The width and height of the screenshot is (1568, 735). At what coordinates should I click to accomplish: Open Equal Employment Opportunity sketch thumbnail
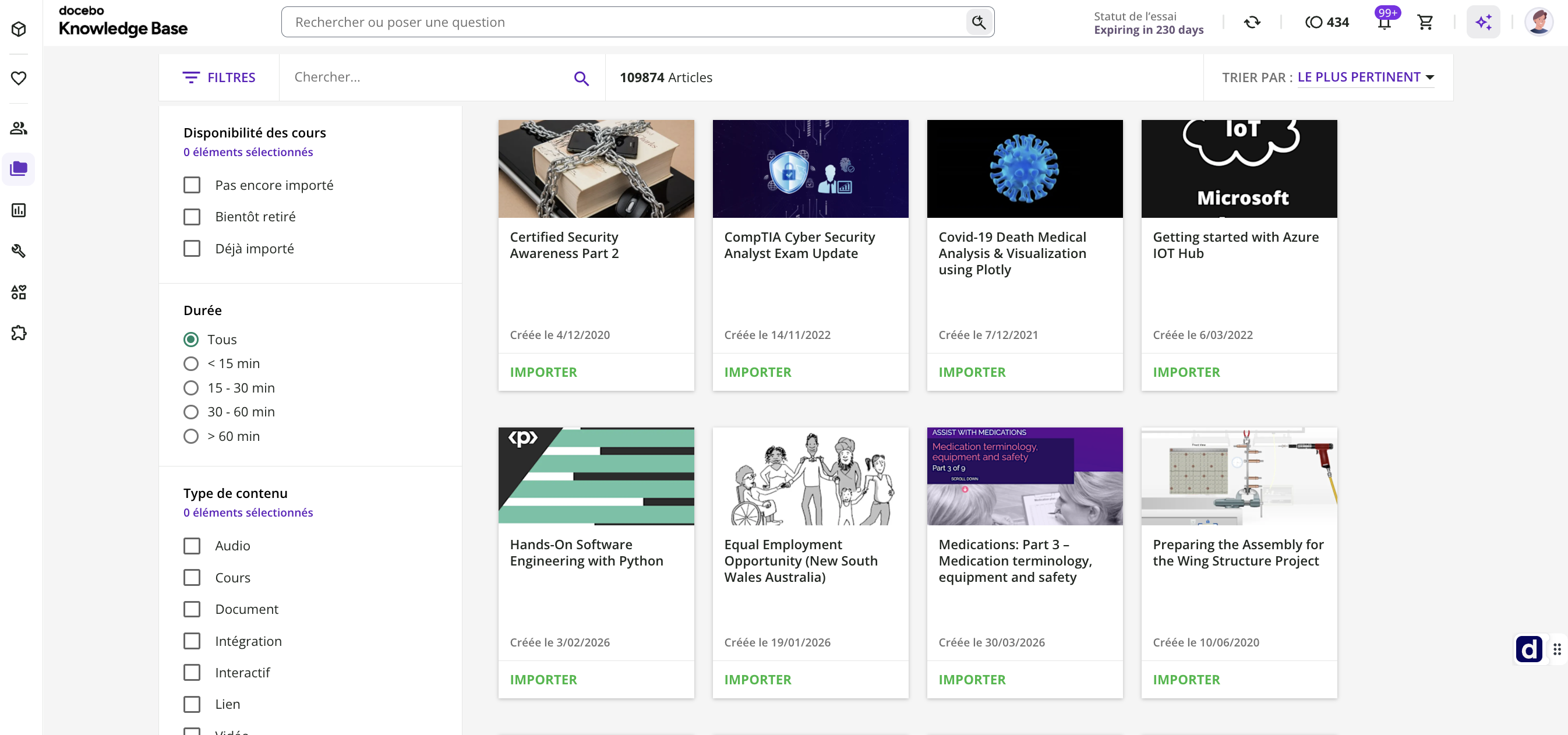click(x=810, y=476)
